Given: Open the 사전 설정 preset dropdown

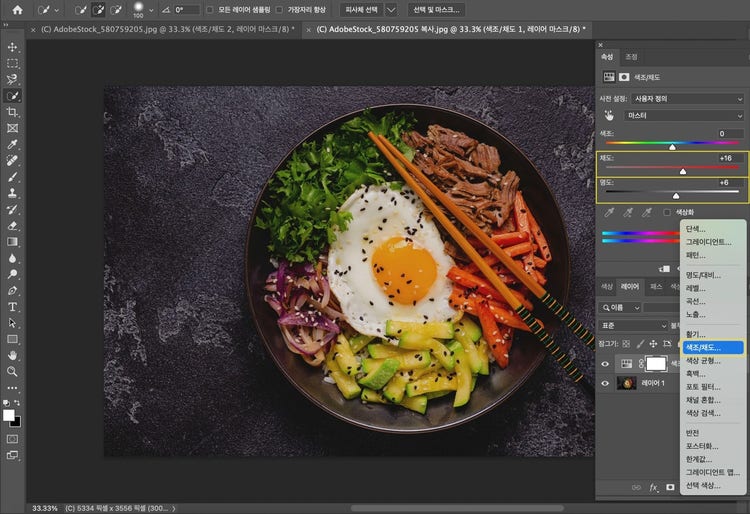Looking at the screenshot, I should point(686,99).
